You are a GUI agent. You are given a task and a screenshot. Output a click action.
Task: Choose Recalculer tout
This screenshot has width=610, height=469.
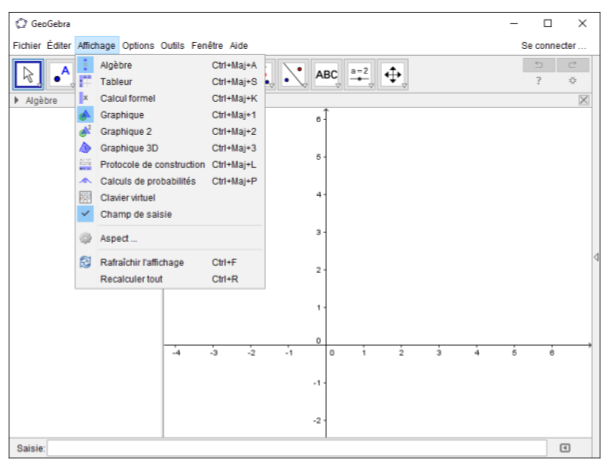pyautogui.click(x=170, y=279)
